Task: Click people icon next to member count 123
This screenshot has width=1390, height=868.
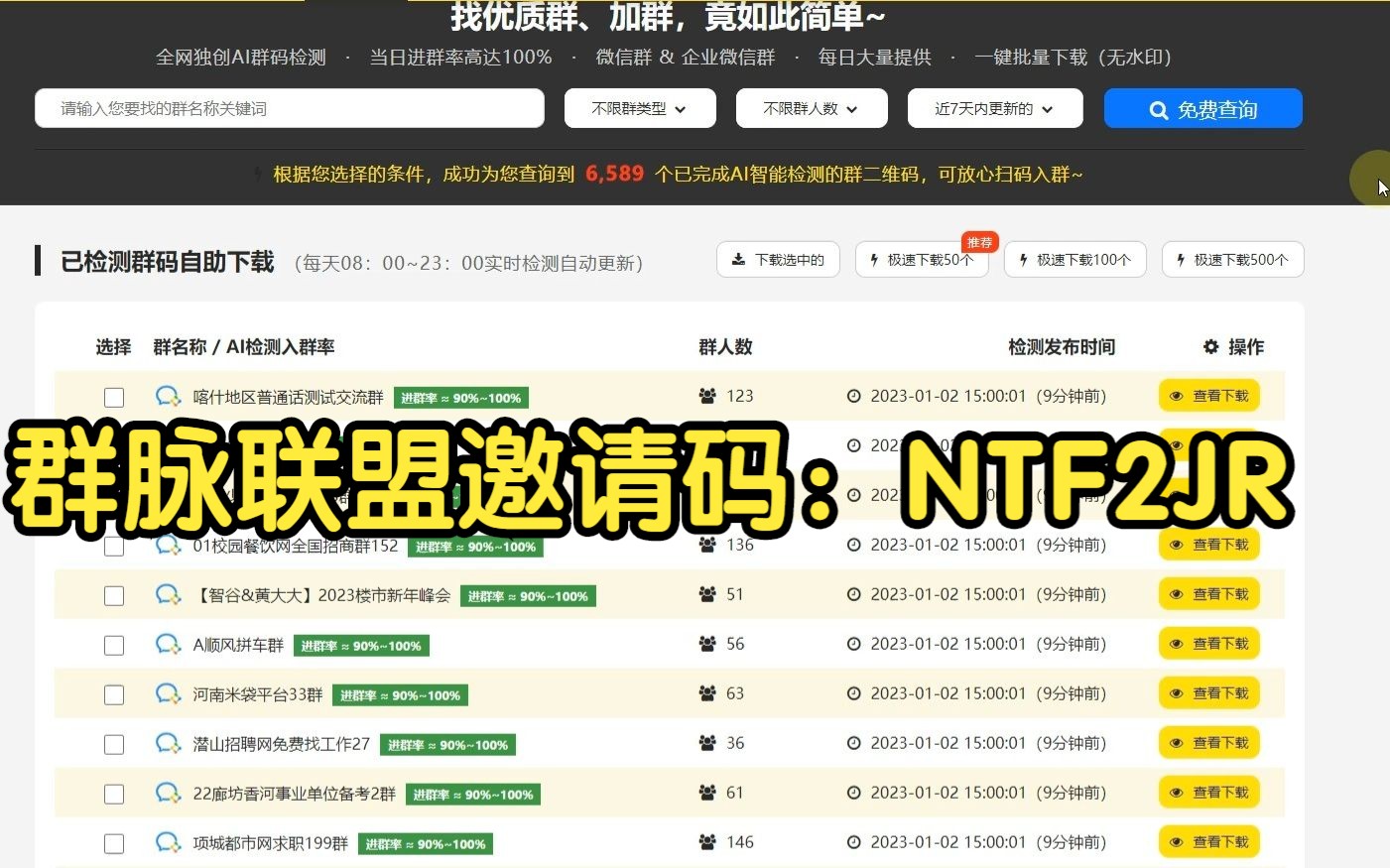Action: 707,396
